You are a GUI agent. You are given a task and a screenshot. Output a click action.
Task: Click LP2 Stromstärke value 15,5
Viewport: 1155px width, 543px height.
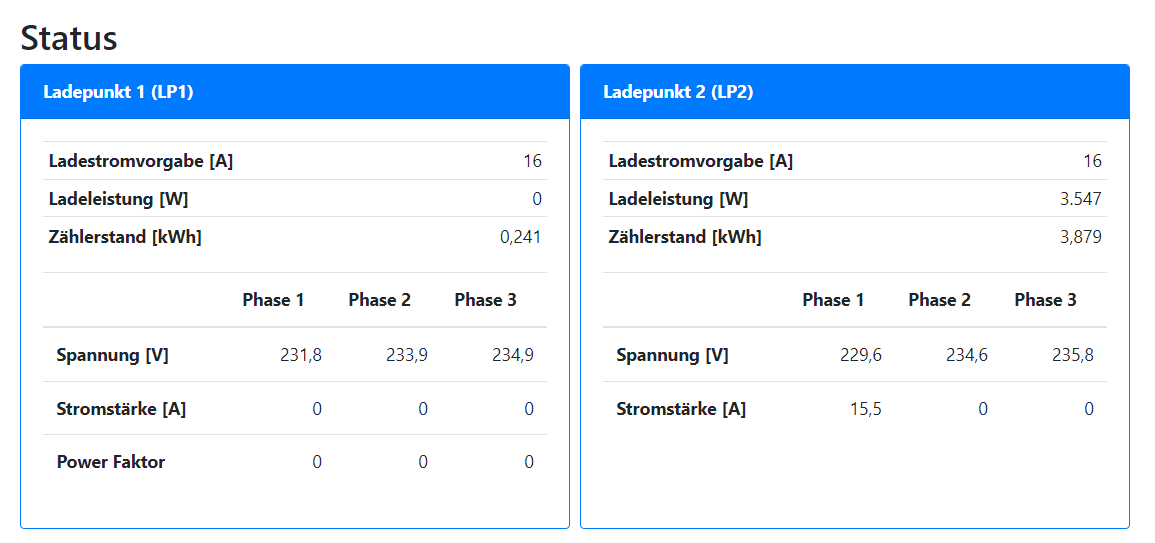coord(865,409)
